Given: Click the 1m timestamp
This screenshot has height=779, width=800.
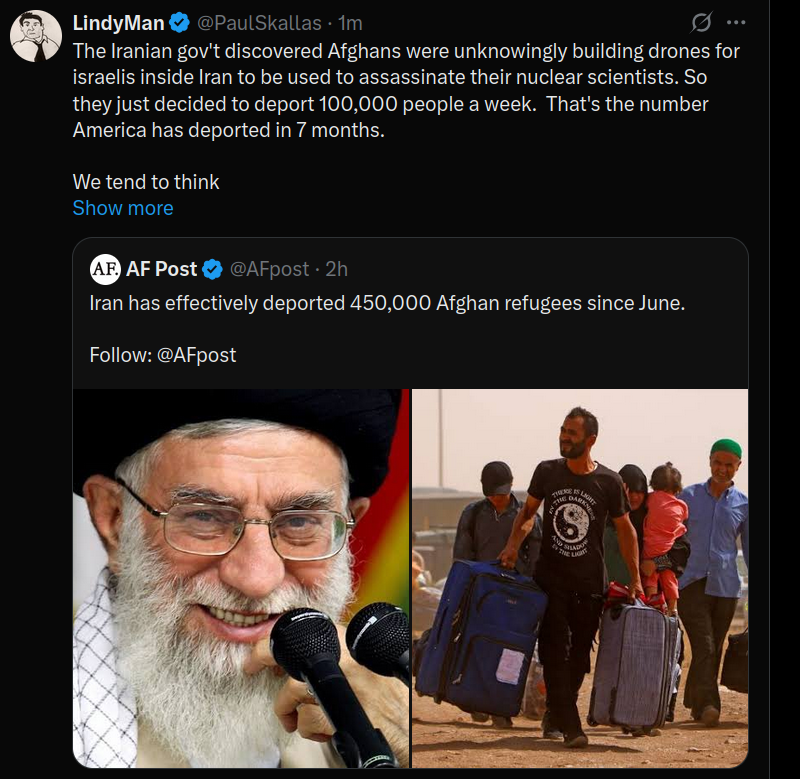Looking at the screenshot, I should (350, 23).
